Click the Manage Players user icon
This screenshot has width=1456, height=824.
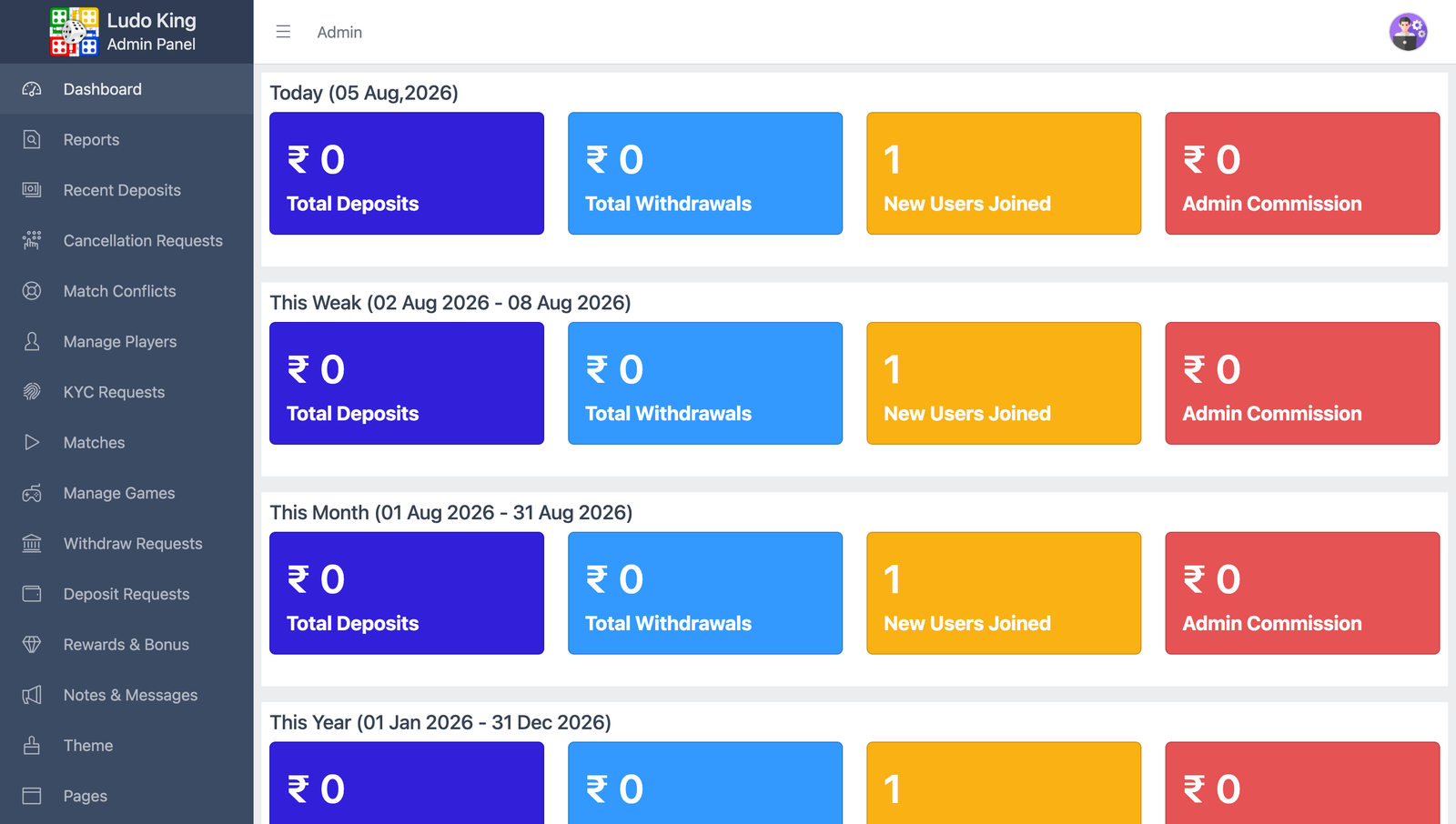[x=32, y=341]
